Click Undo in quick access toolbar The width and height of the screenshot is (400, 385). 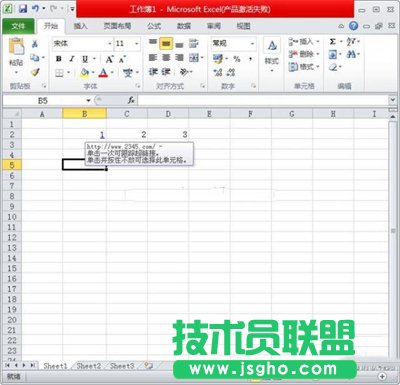point(35,9)
